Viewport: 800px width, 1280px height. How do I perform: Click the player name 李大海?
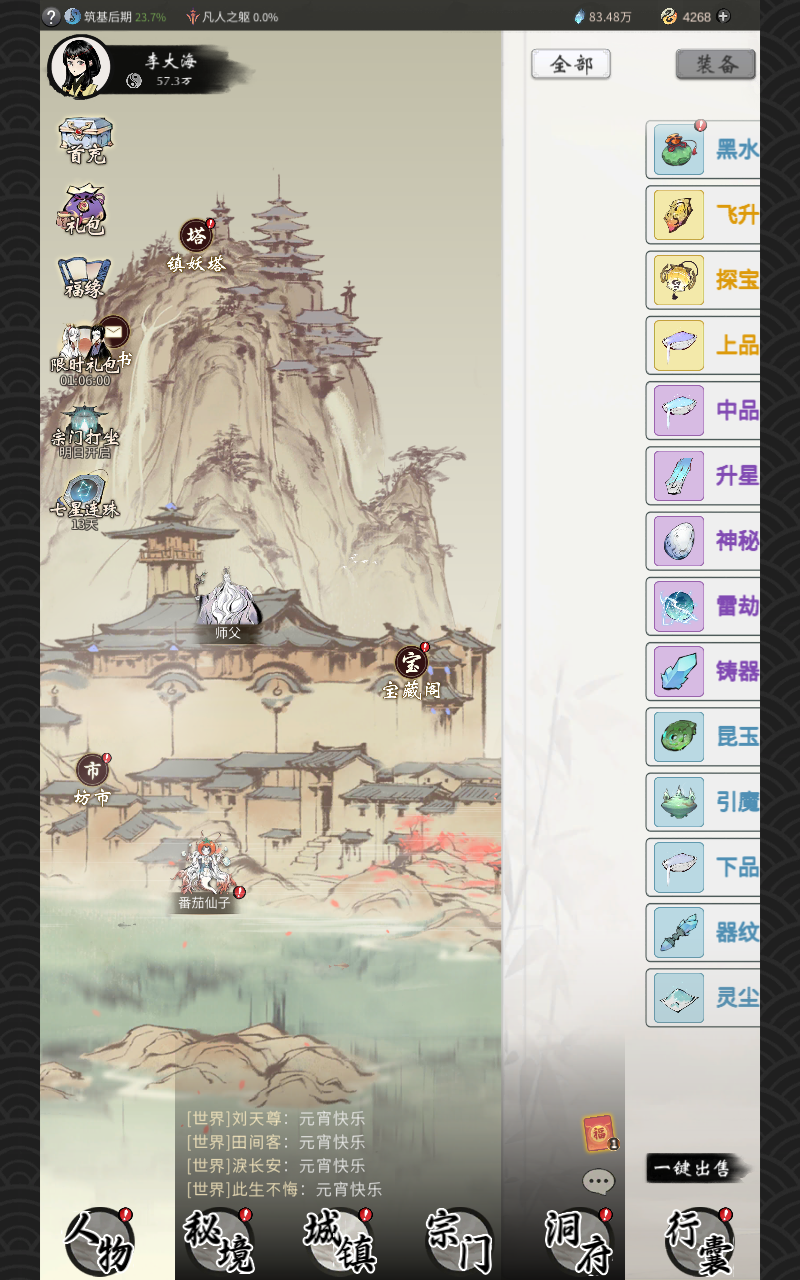click(171, 60)
